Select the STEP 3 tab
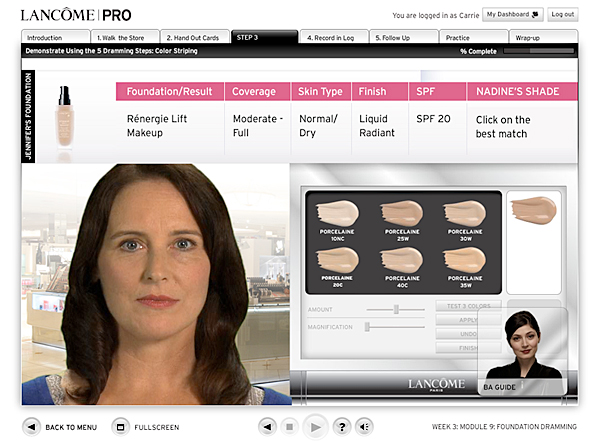Viewport: 600px width, 445px height. click(264, 37)
